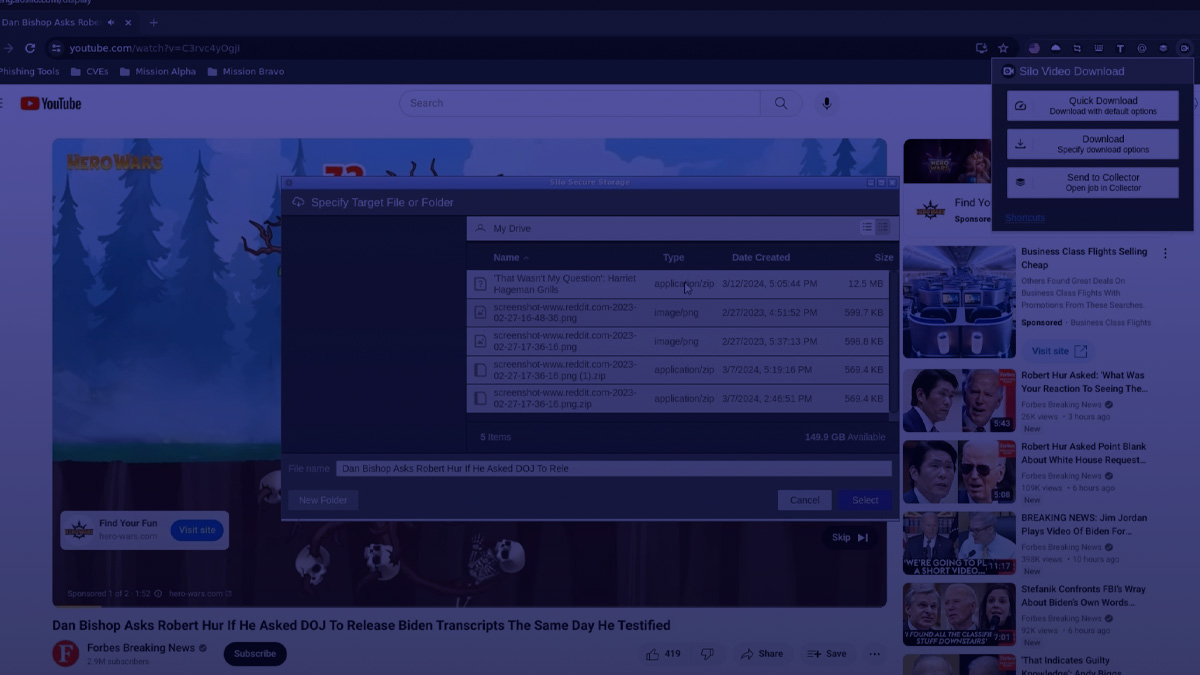This screenshot has height=675, width=1200.
Task: Click the voice search microphone icon
Action: coord(826,103)
